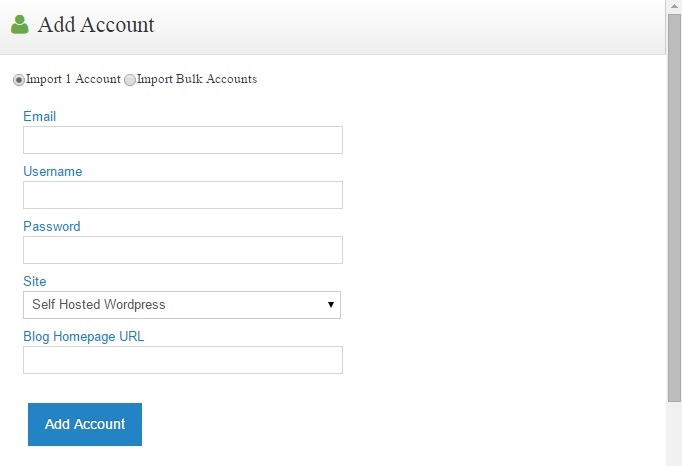Focus the Blog Homepage URL input field

click(183, 360)
